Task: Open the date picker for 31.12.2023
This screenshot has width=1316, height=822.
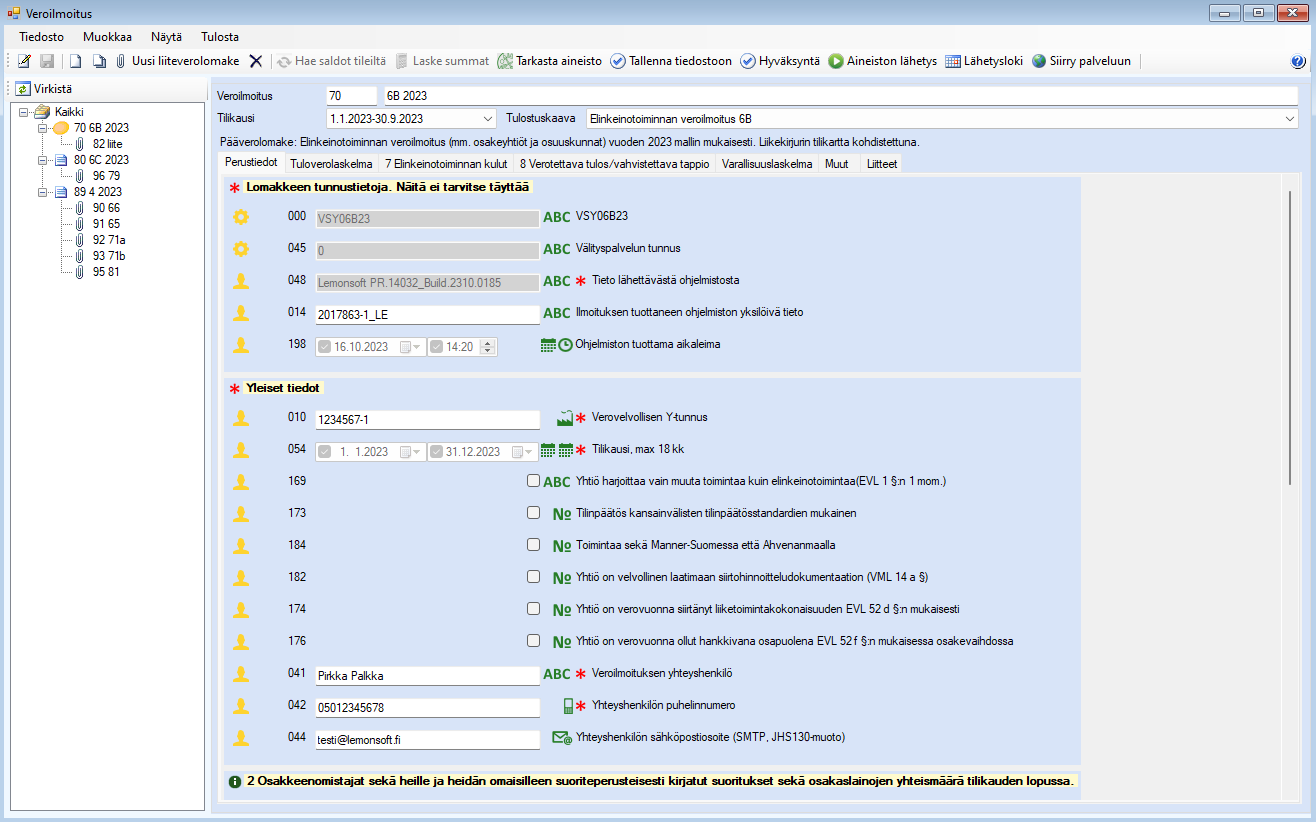Action: coord(524,452)
